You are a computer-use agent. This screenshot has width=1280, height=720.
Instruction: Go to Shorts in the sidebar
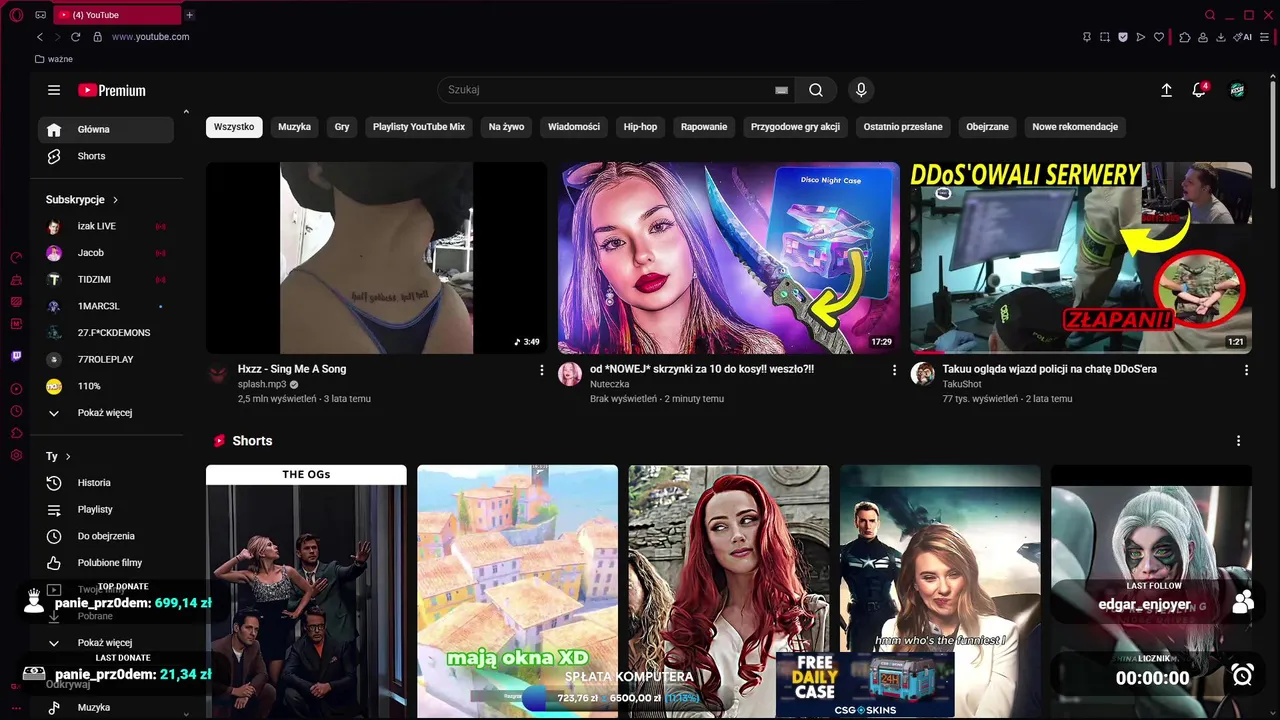point(106,156)
